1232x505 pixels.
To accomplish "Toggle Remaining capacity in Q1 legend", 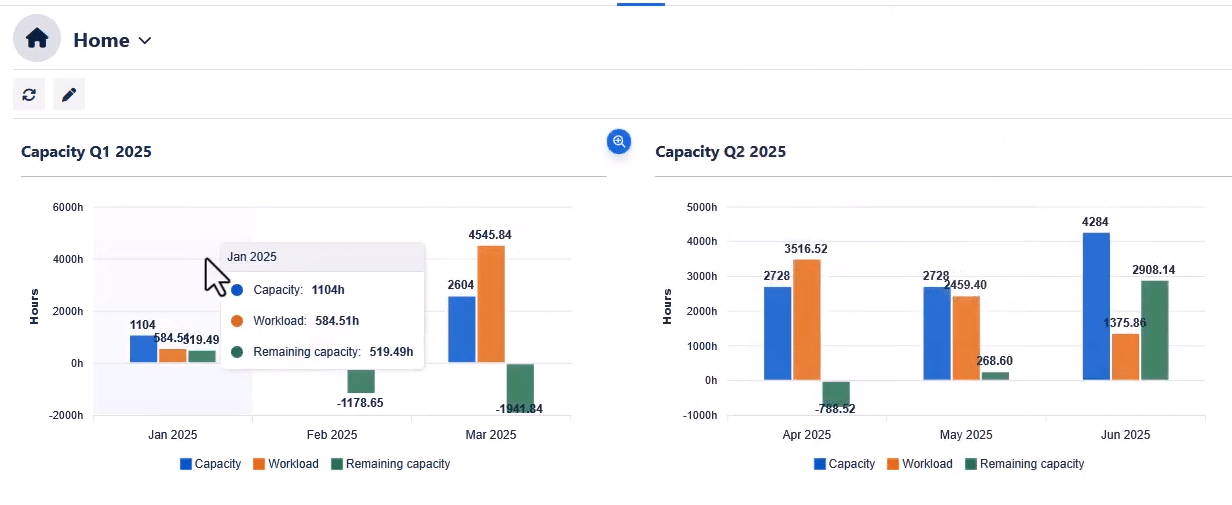I will (391, 464).
